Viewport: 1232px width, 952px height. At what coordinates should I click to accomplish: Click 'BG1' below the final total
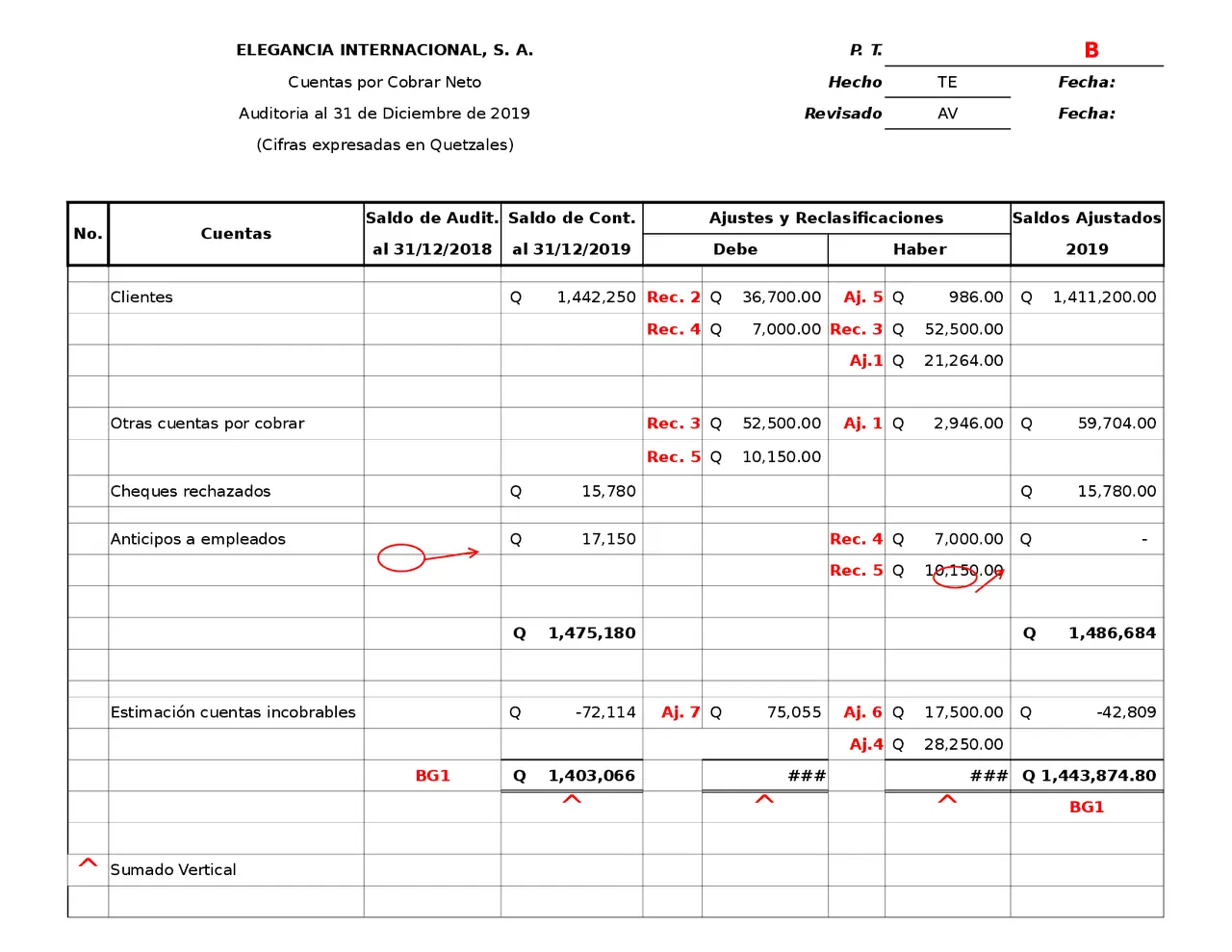(1087, 808)
